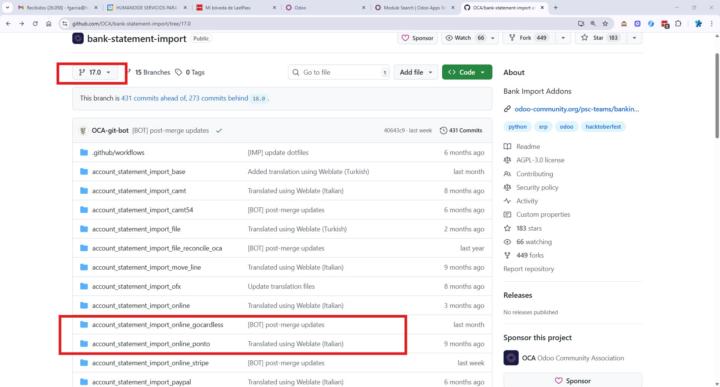Open the .github/workflows folder
The height and width of the screenshot is (387, 720).
118,152
